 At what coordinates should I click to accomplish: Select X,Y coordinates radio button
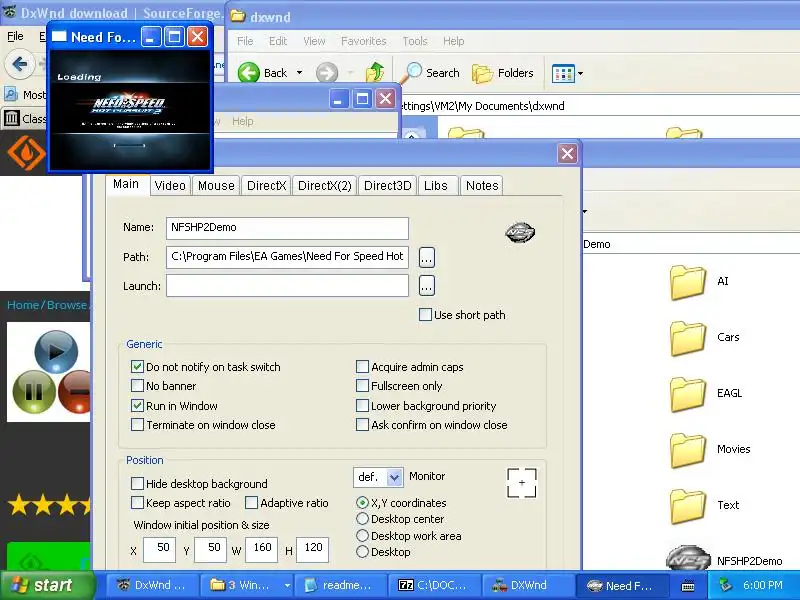coord(362,503)
